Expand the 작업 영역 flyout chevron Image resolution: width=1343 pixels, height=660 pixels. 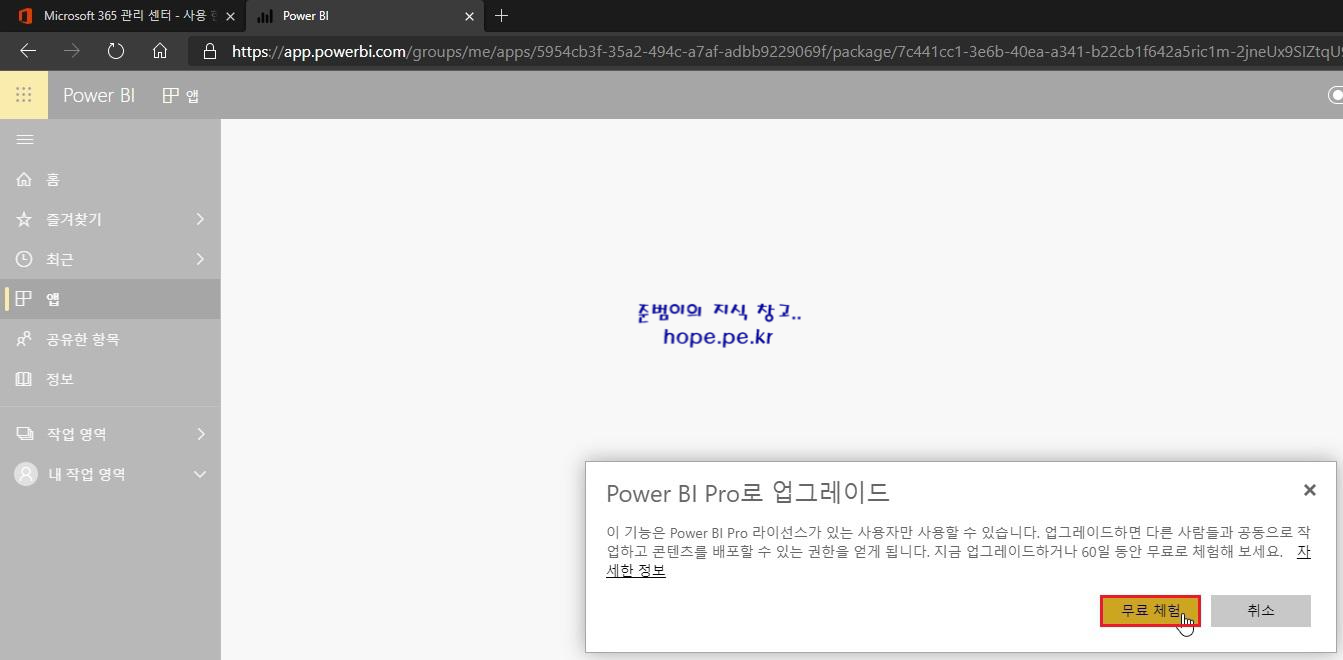pos(200,434)
